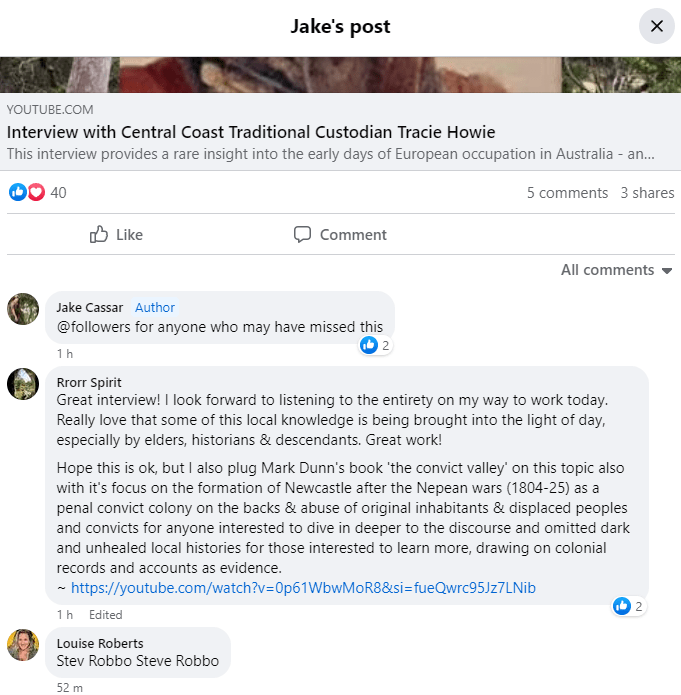The width and height of the screenshot is (681, 695).
Task: Close Jake's post dialog
Action: (x=656, y=26)
